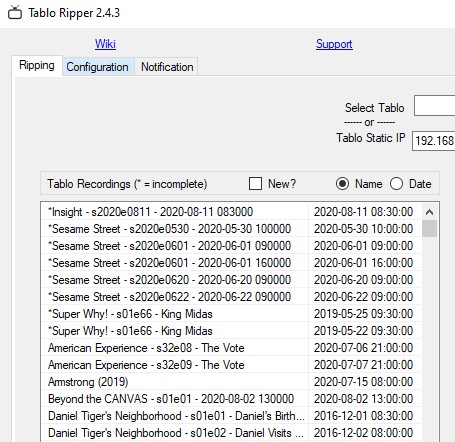Select Super Why! King Midas dated 2019-05-25
This screenshot has height=442, width=455.
[231, 314]
